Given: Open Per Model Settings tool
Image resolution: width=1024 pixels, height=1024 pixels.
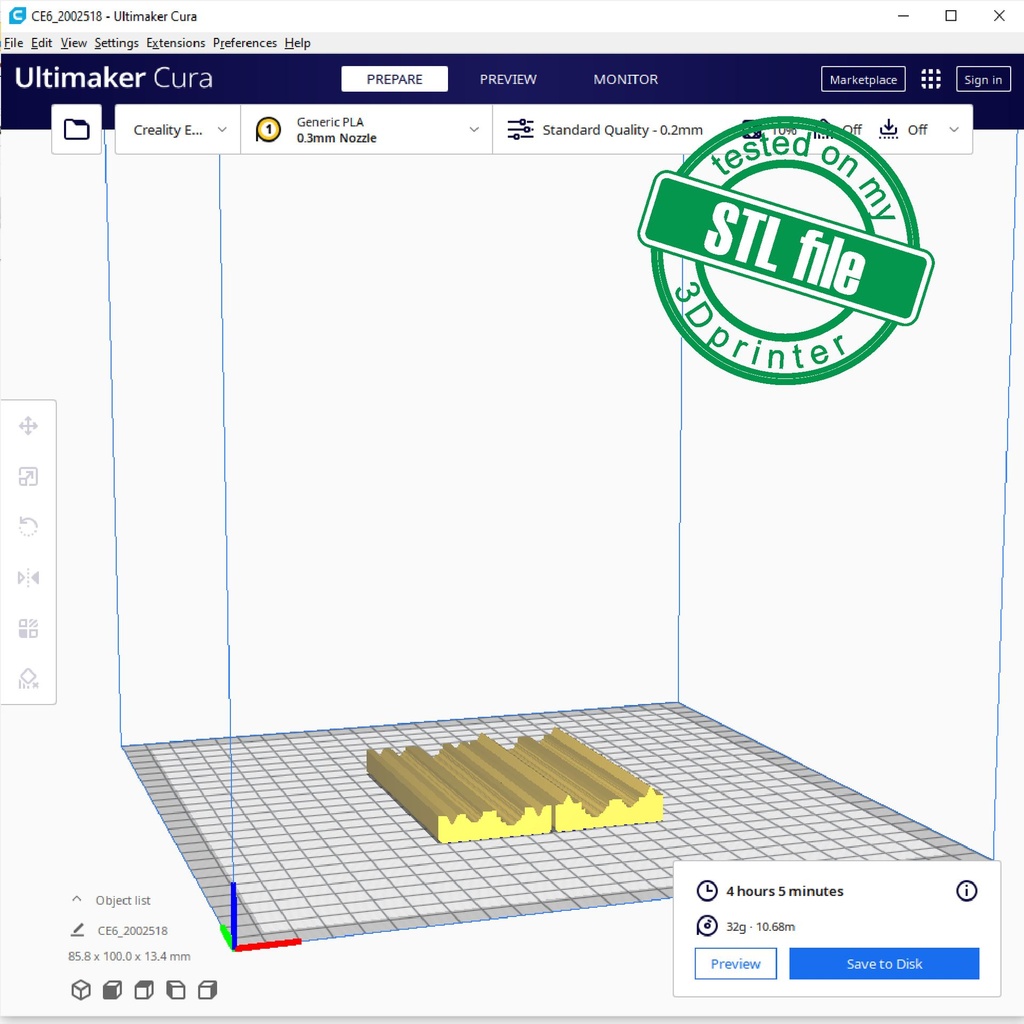Looking at the screenshot, I should pos(28,629).
